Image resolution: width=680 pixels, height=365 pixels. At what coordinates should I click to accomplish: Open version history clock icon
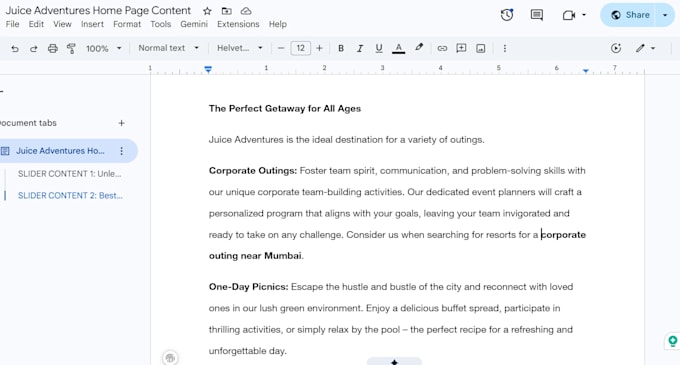507,15
